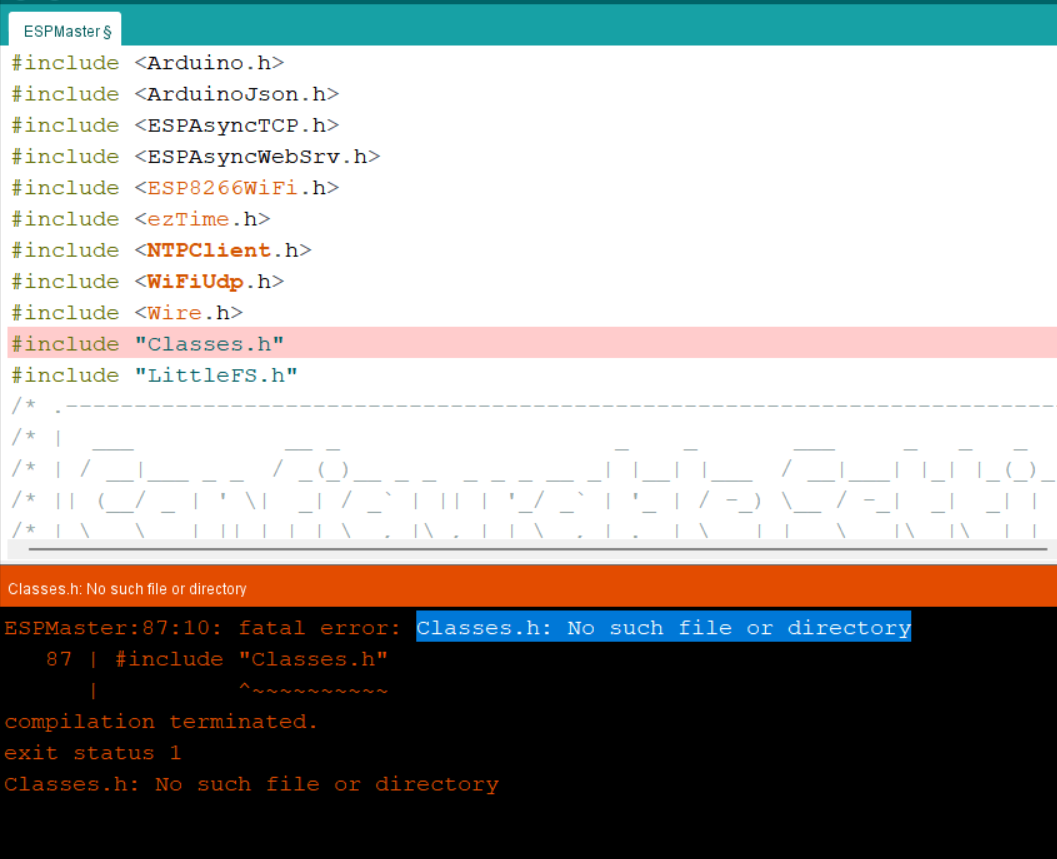Click the ESPMaster:87:10 fatal error line
1057x859 pixels.
(200, 627)
